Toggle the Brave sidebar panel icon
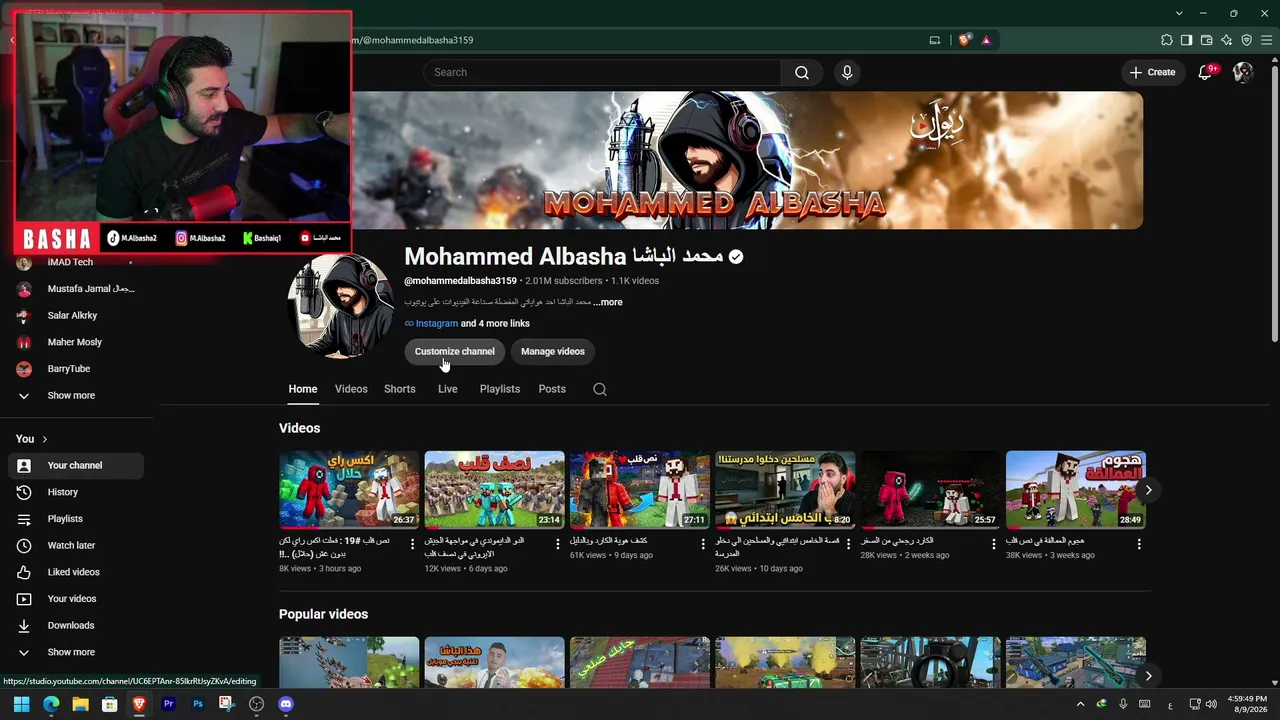This screenshot has width=1280, height=720. (1186, 40)
